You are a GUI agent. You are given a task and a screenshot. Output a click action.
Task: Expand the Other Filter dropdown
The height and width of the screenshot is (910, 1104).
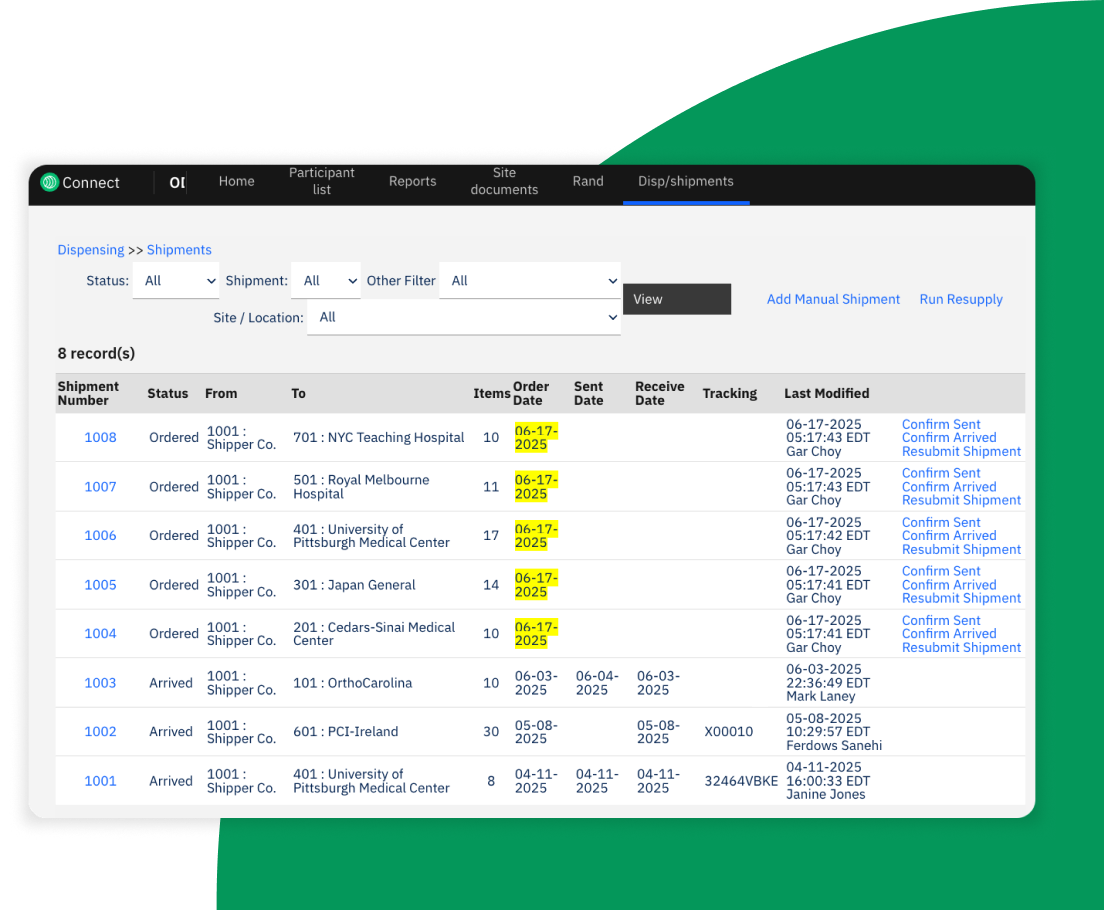[x=530, y=281]
